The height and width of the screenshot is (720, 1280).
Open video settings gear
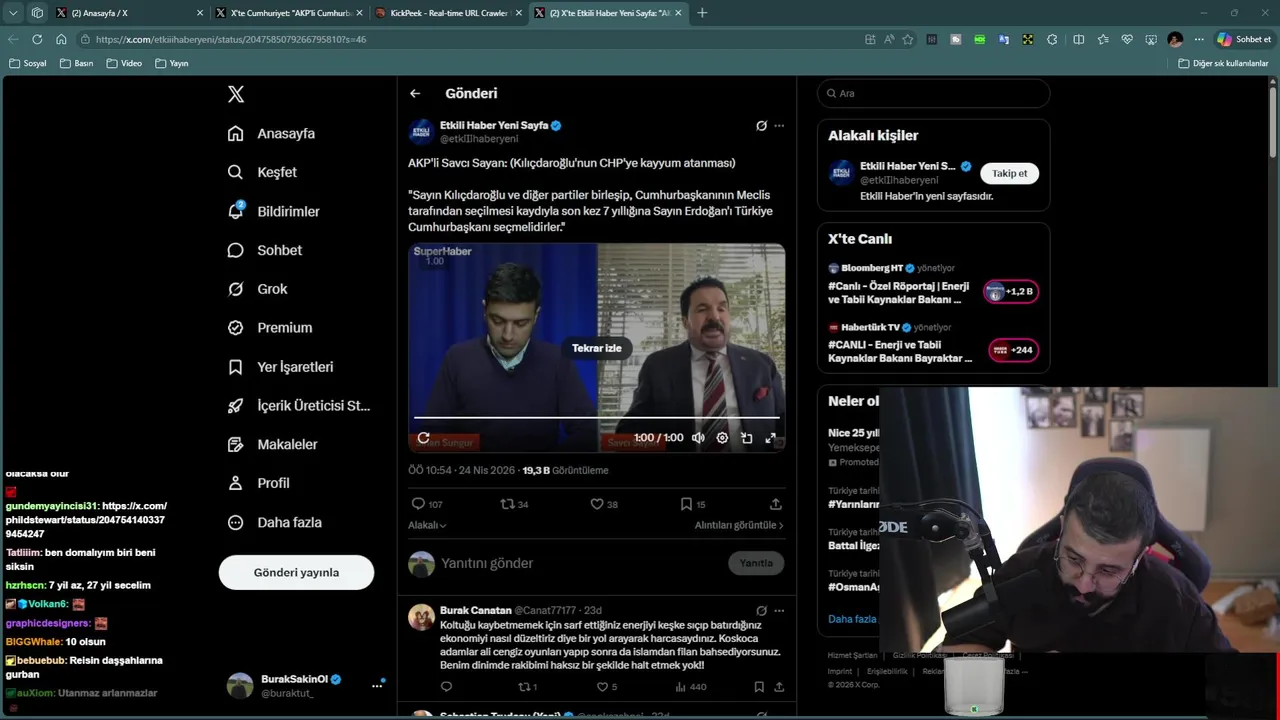[722, 438]
